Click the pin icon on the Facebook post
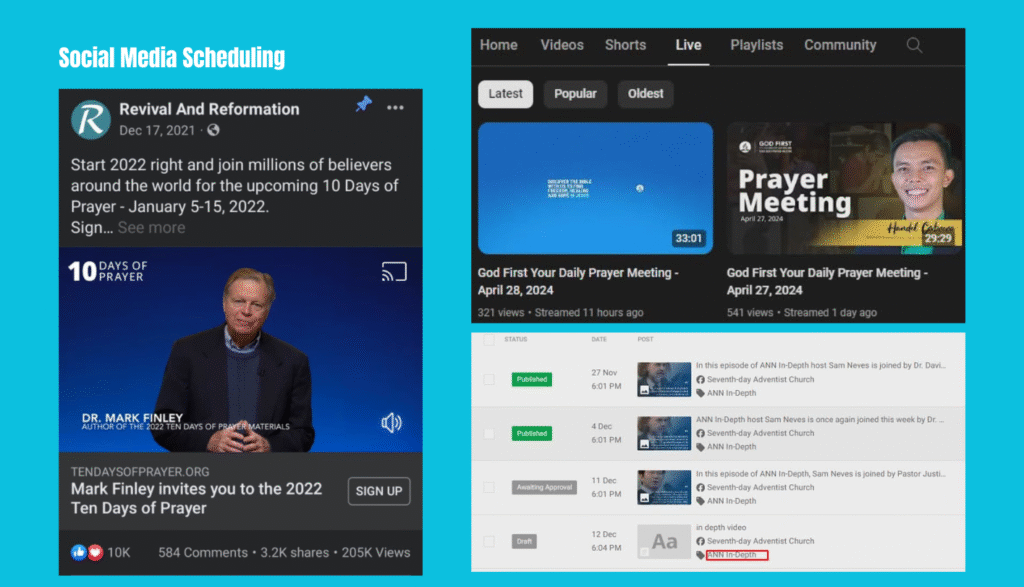Screen dimensions: 1024x587 (364, 105)
